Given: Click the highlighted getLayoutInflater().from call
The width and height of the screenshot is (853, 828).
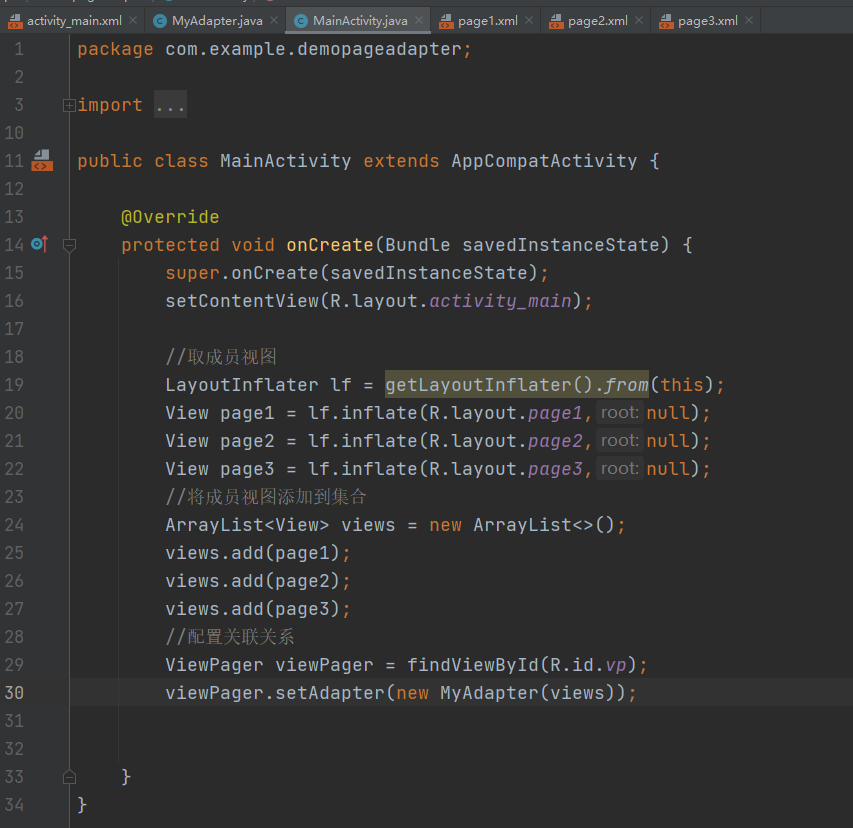Looking at the screenshot, I should (x=517, y=385).
